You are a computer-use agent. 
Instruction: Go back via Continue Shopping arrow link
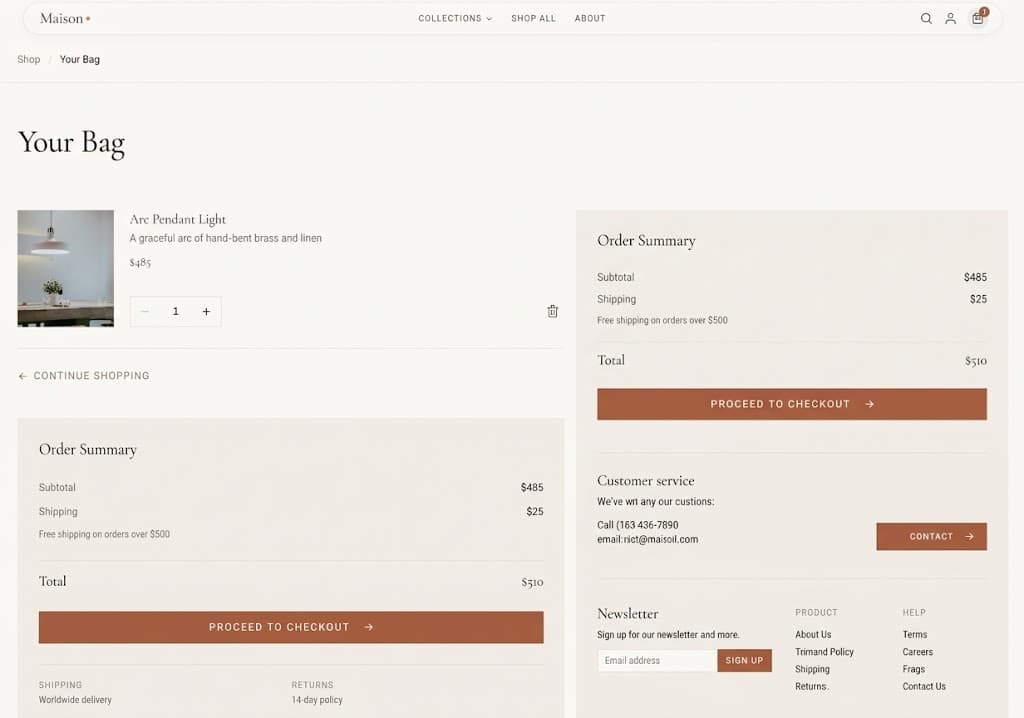(84, 376)
